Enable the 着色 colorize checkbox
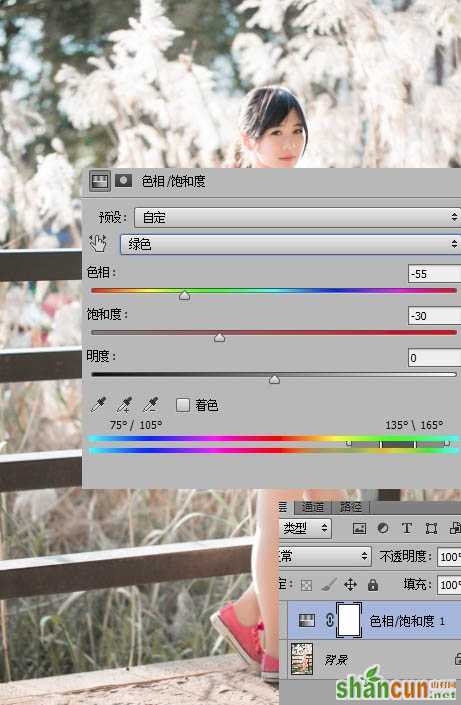This screenshot has width=461, height=705. (x=183, y=405)
